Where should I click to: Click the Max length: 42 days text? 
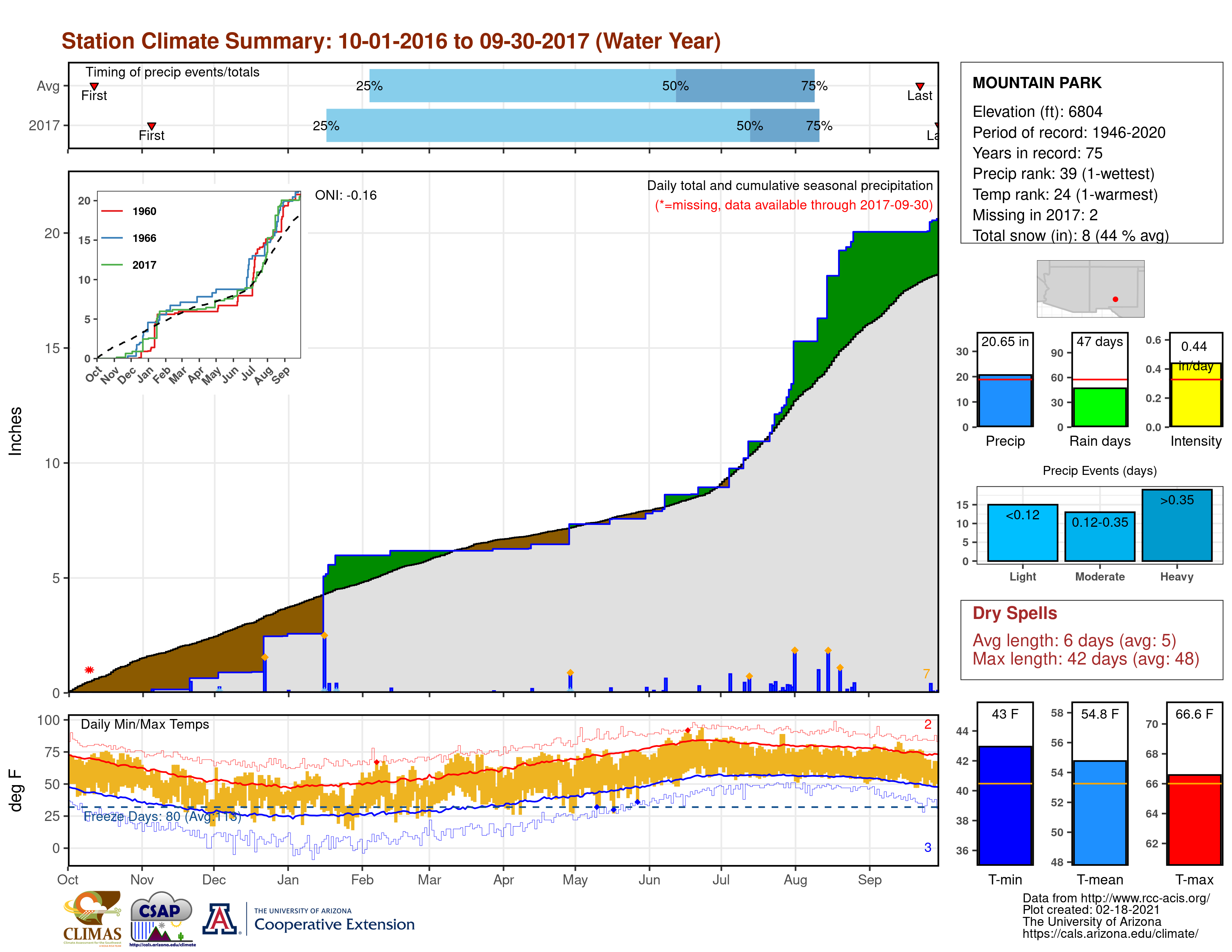point(1085,659)
